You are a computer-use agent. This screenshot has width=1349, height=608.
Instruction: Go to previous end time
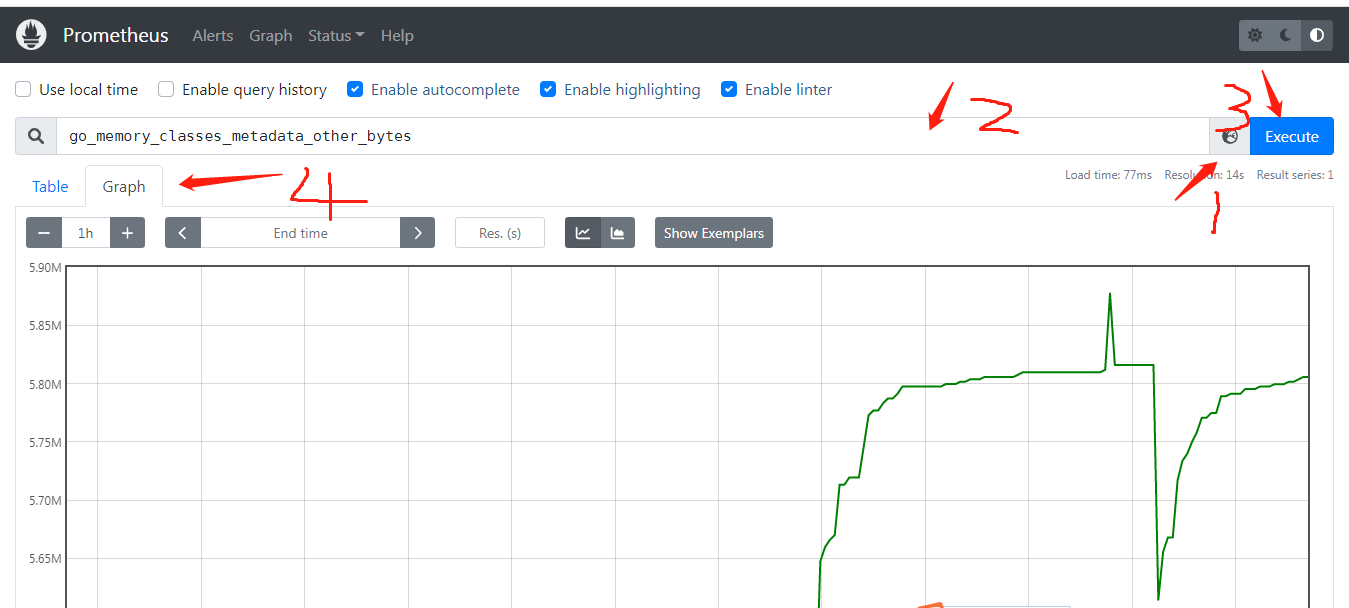point(183,233)
